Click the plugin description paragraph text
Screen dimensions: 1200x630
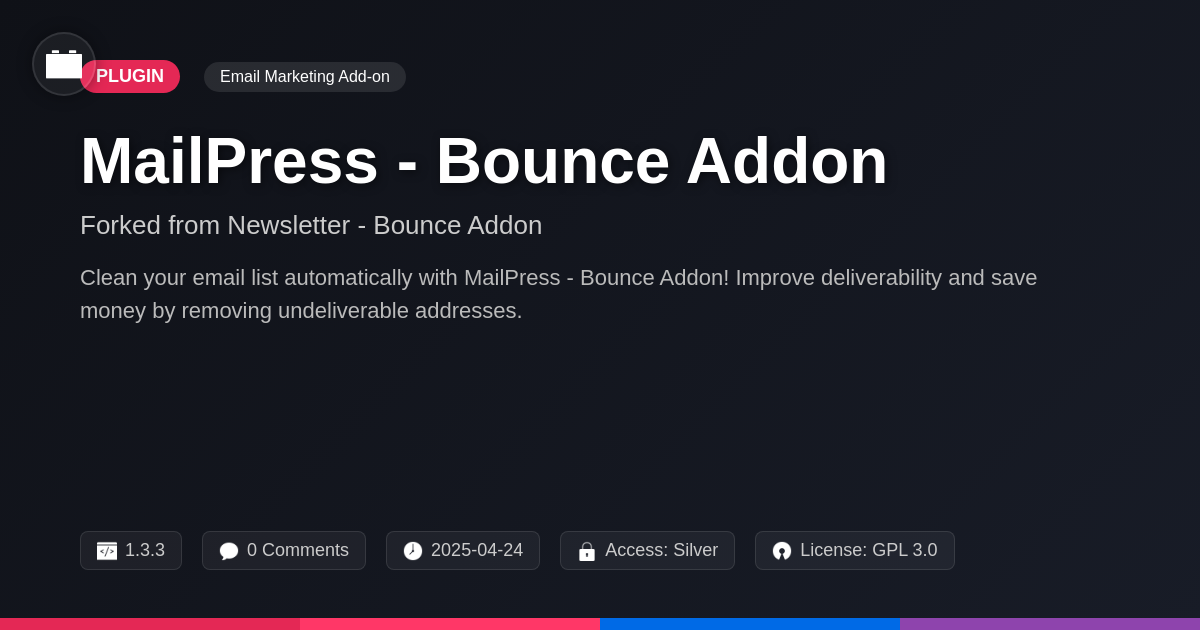click(559, 294)
